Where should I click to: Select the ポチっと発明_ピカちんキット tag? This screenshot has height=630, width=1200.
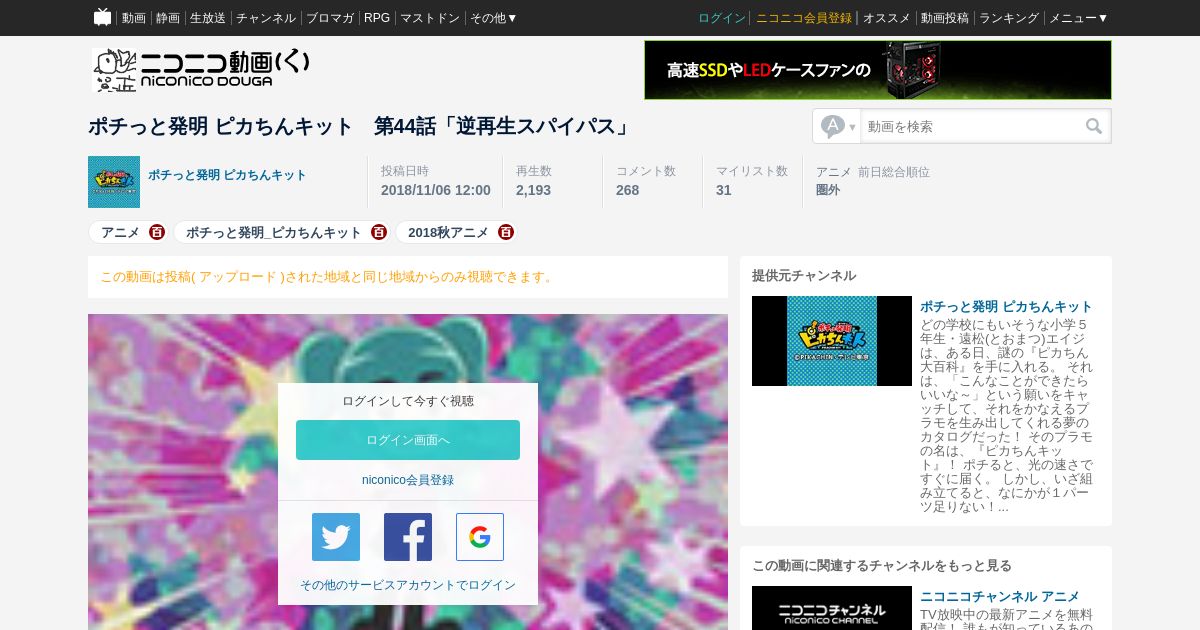tap(274, 232)
